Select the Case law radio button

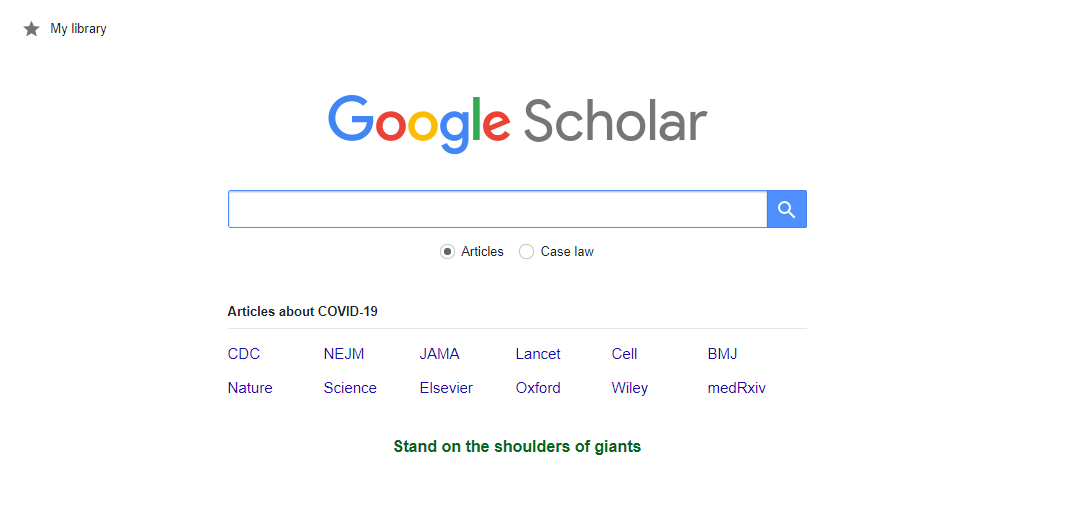[x=526, y=252]
